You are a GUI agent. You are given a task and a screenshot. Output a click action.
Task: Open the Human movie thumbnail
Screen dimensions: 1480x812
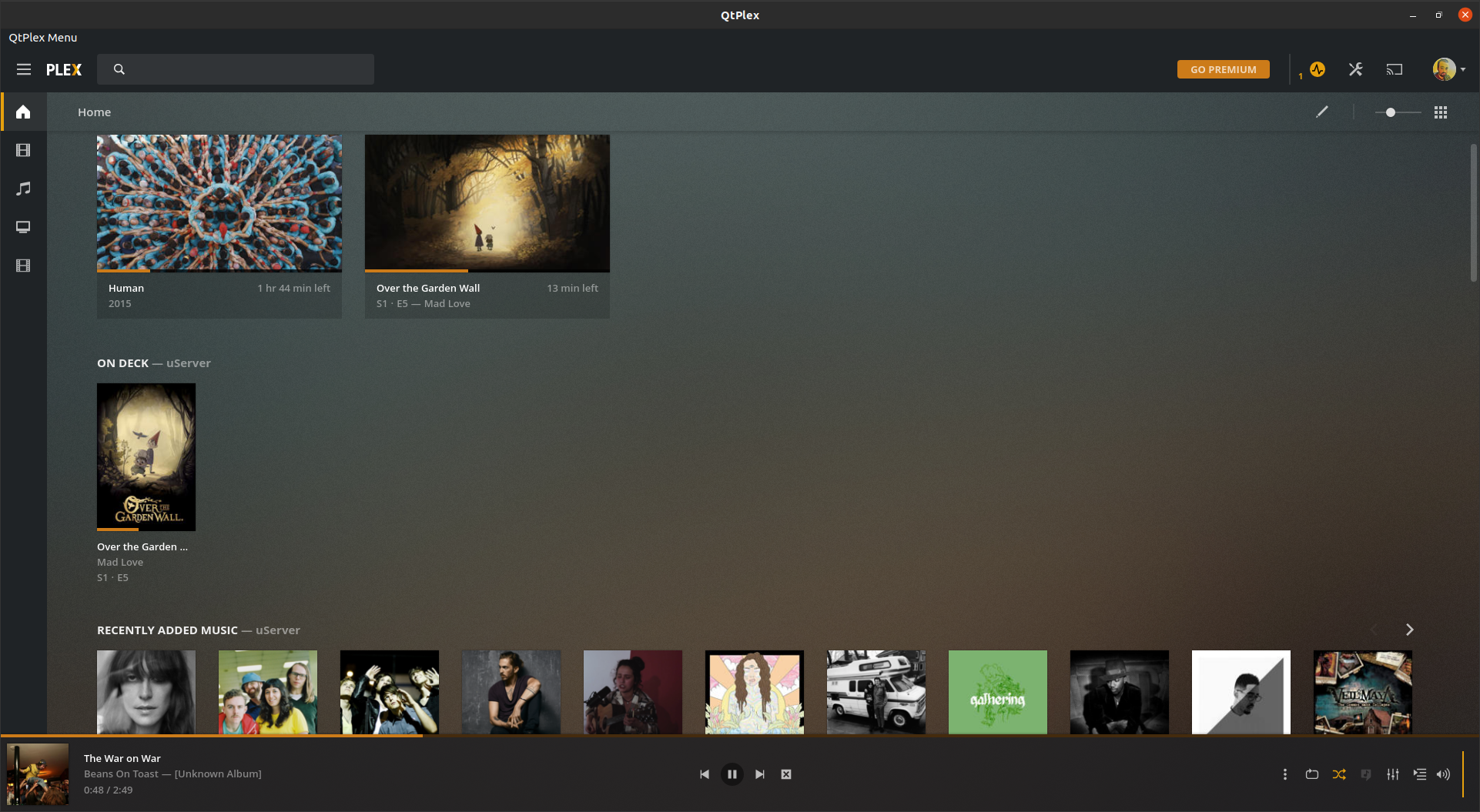click(x=219, y=203)
